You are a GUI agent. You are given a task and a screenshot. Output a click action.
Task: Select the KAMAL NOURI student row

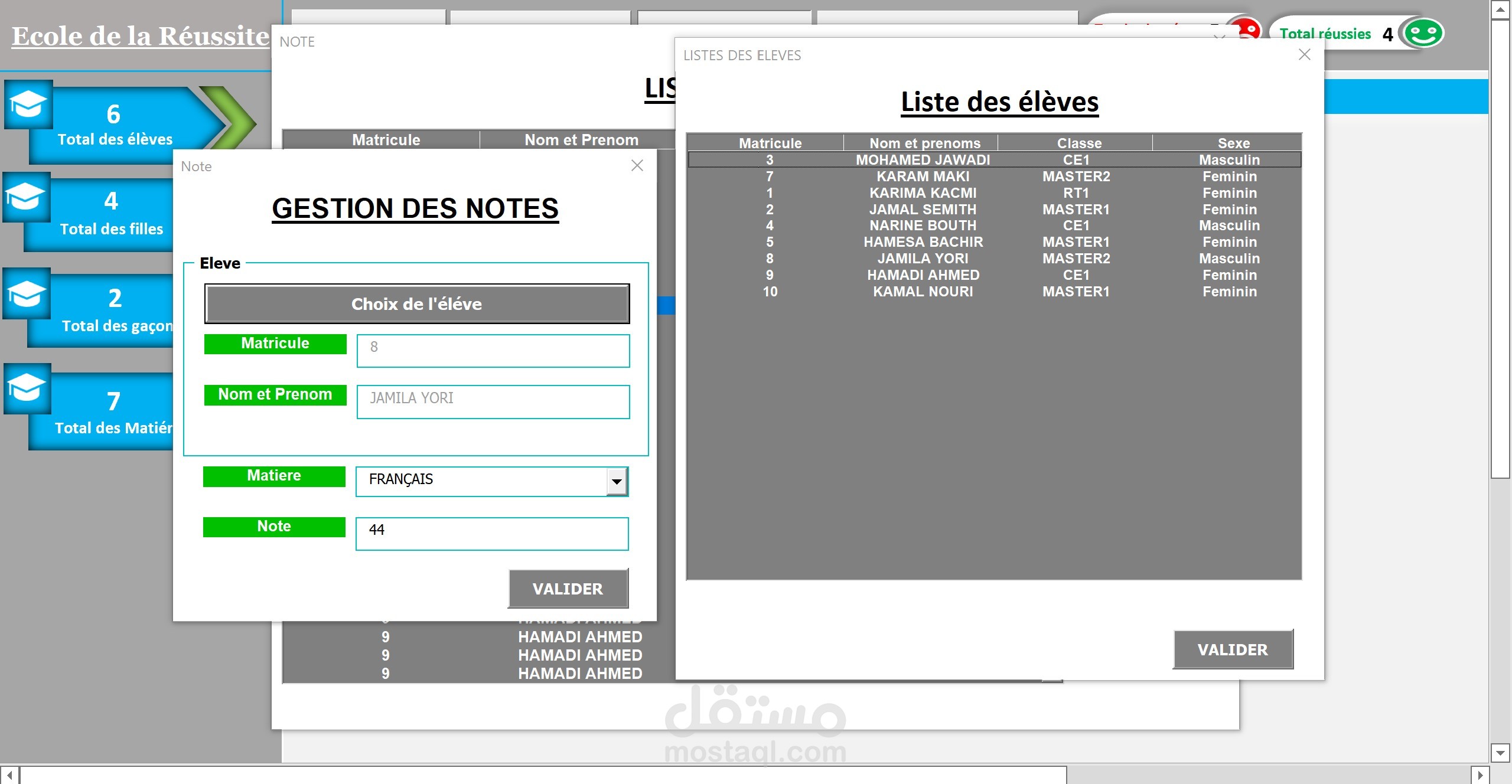click(x=923, y=292)
